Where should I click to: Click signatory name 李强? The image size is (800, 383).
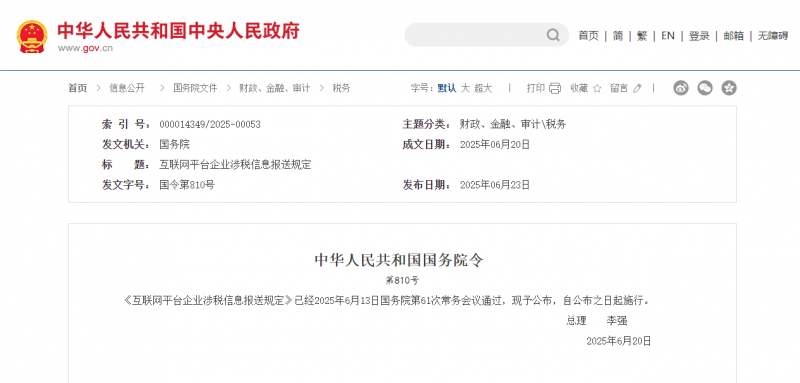click(x=617, y=321)
